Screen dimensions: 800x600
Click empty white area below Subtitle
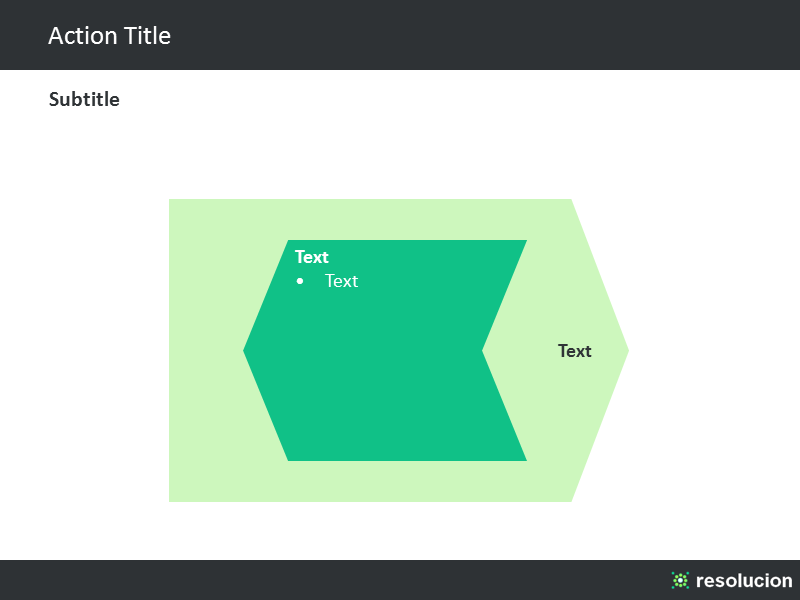coord(357,153)
